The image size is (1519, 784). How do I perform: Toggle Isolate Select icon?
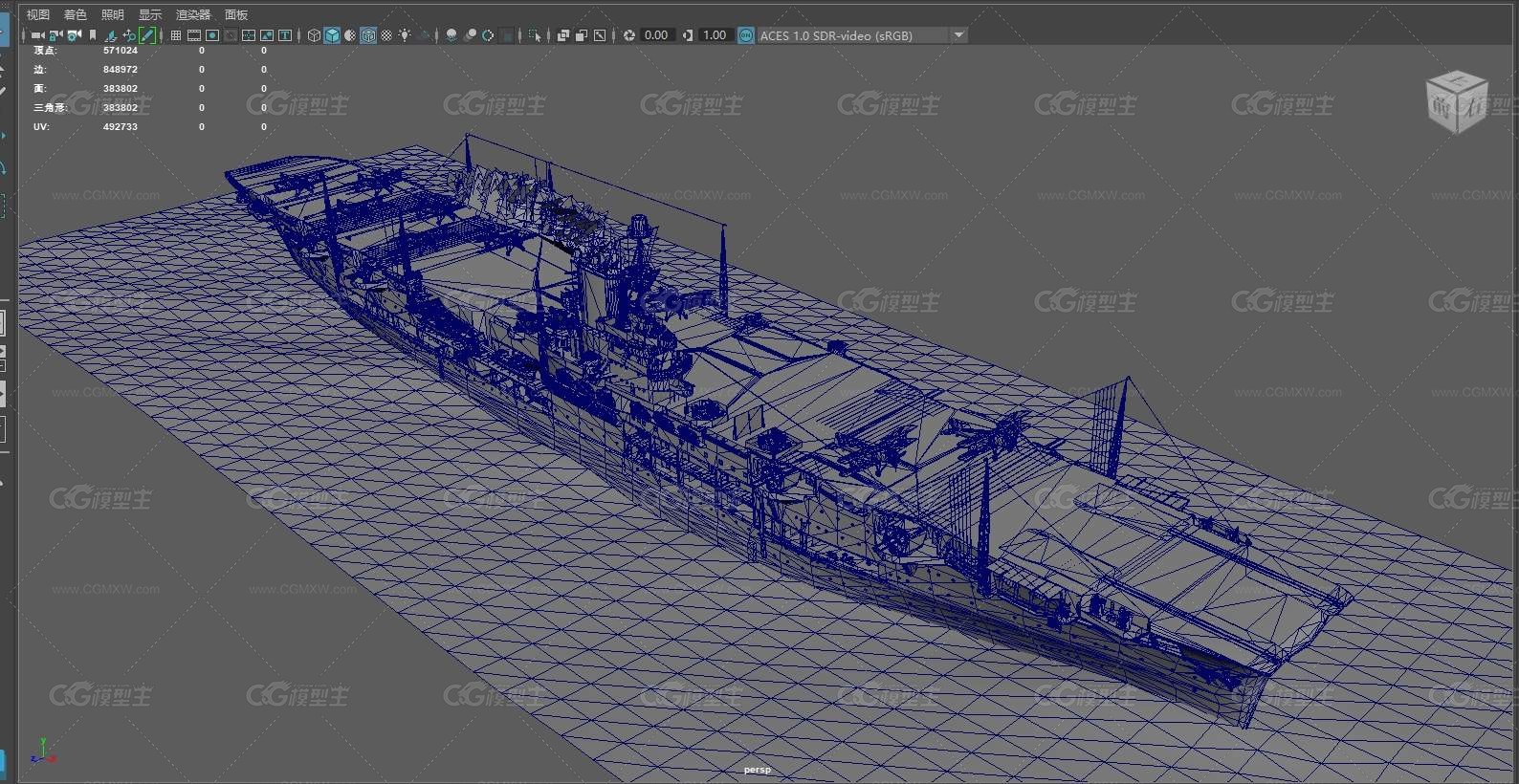(x=534, y=35)
